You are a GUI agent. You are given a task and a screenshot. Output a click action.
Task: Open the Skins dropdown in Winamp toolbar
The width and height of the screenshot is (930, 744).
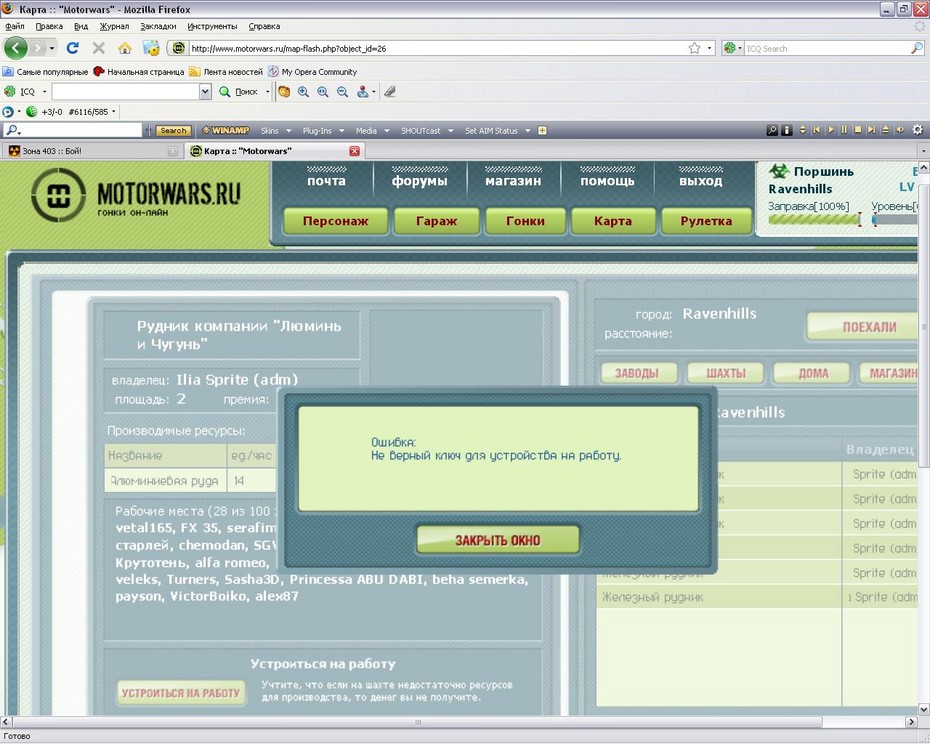pyautogui.click(x=276, y=131)
